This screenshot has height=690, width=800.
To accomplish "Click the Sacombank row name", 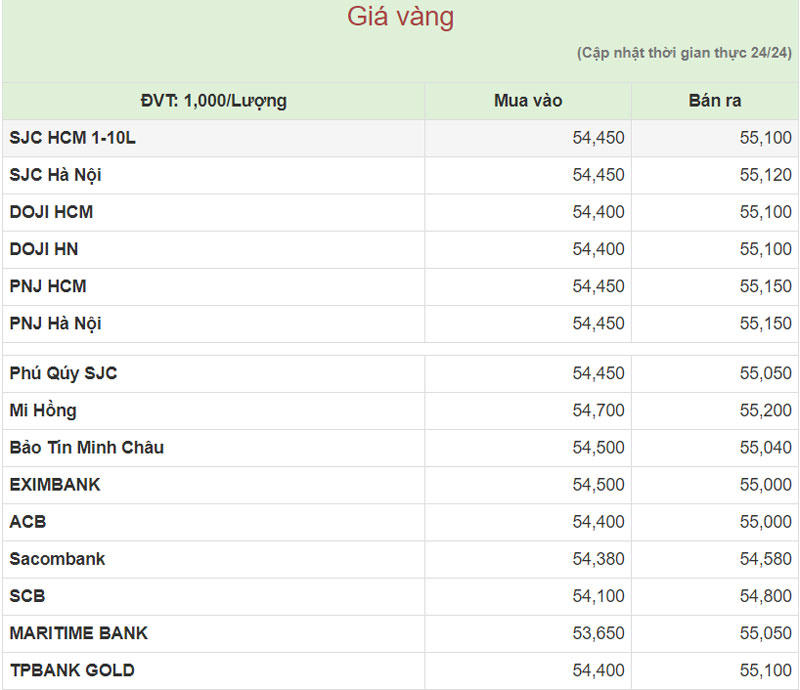I will click(57, 558).
